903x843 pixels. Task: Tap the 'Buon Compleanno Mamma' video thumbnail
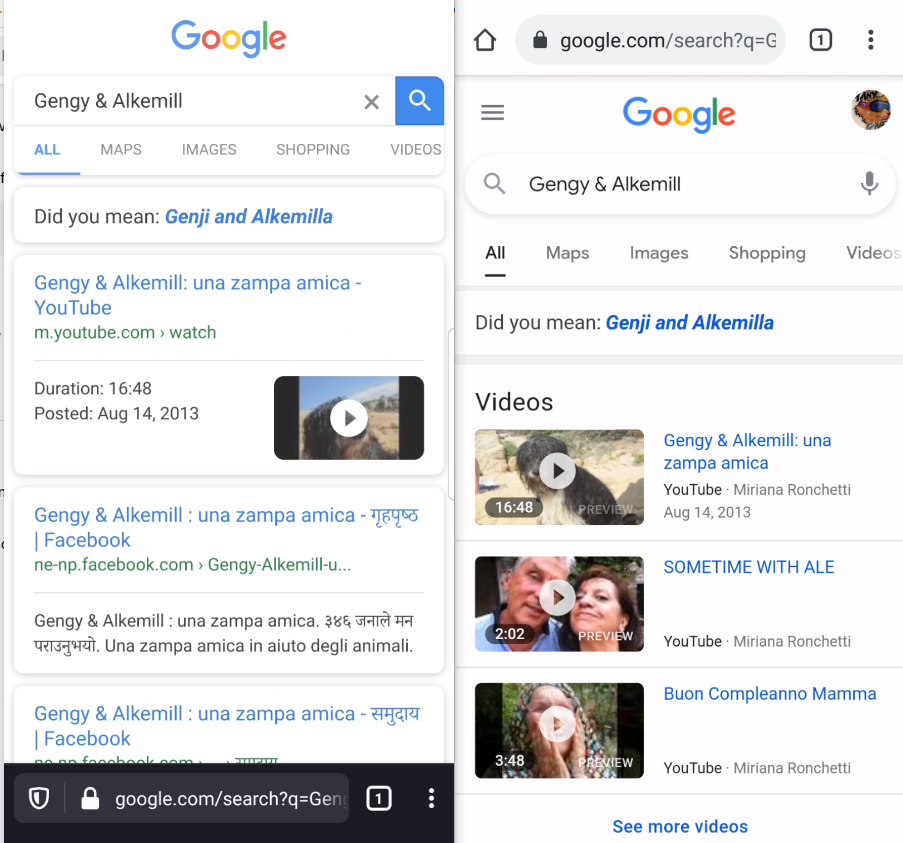point(559,731)
